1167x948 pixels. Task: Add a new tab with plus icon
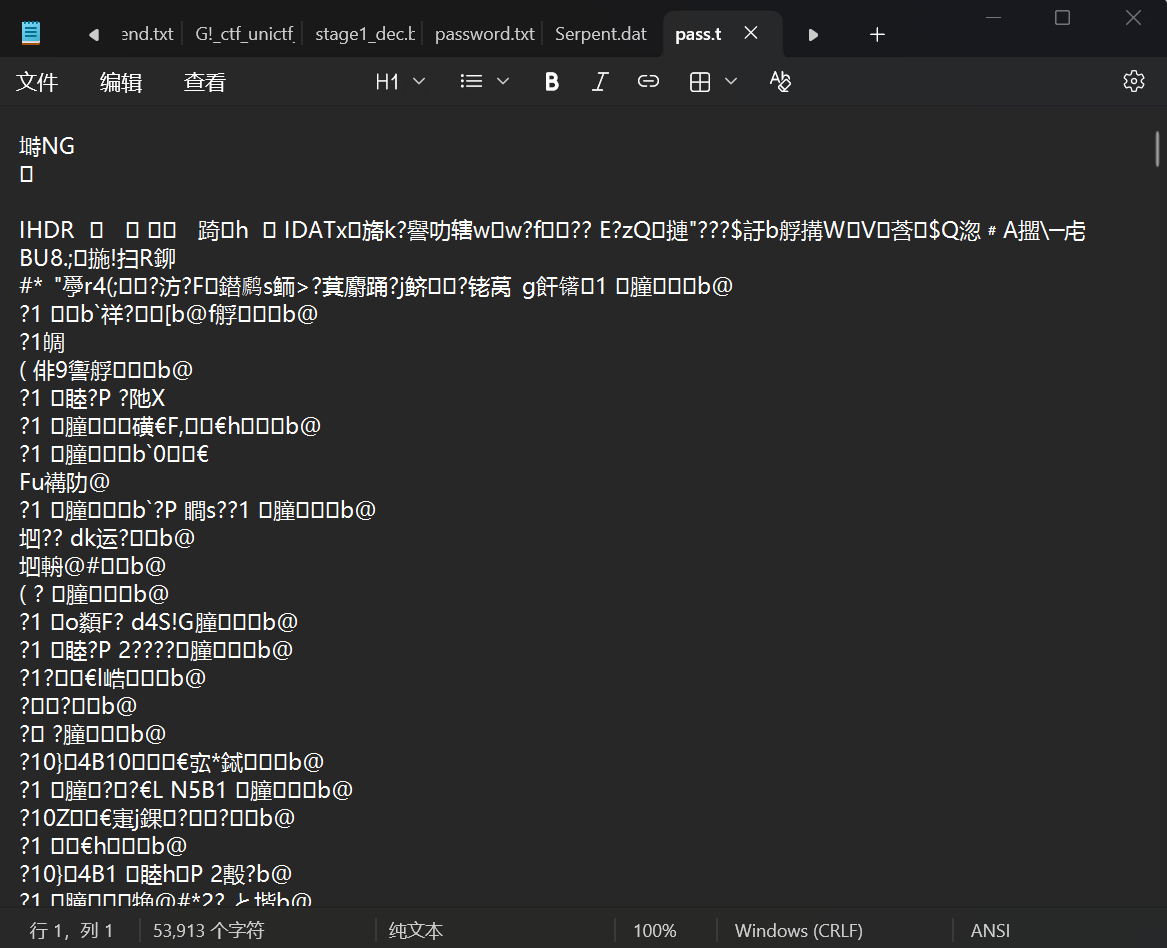(877, 34)
